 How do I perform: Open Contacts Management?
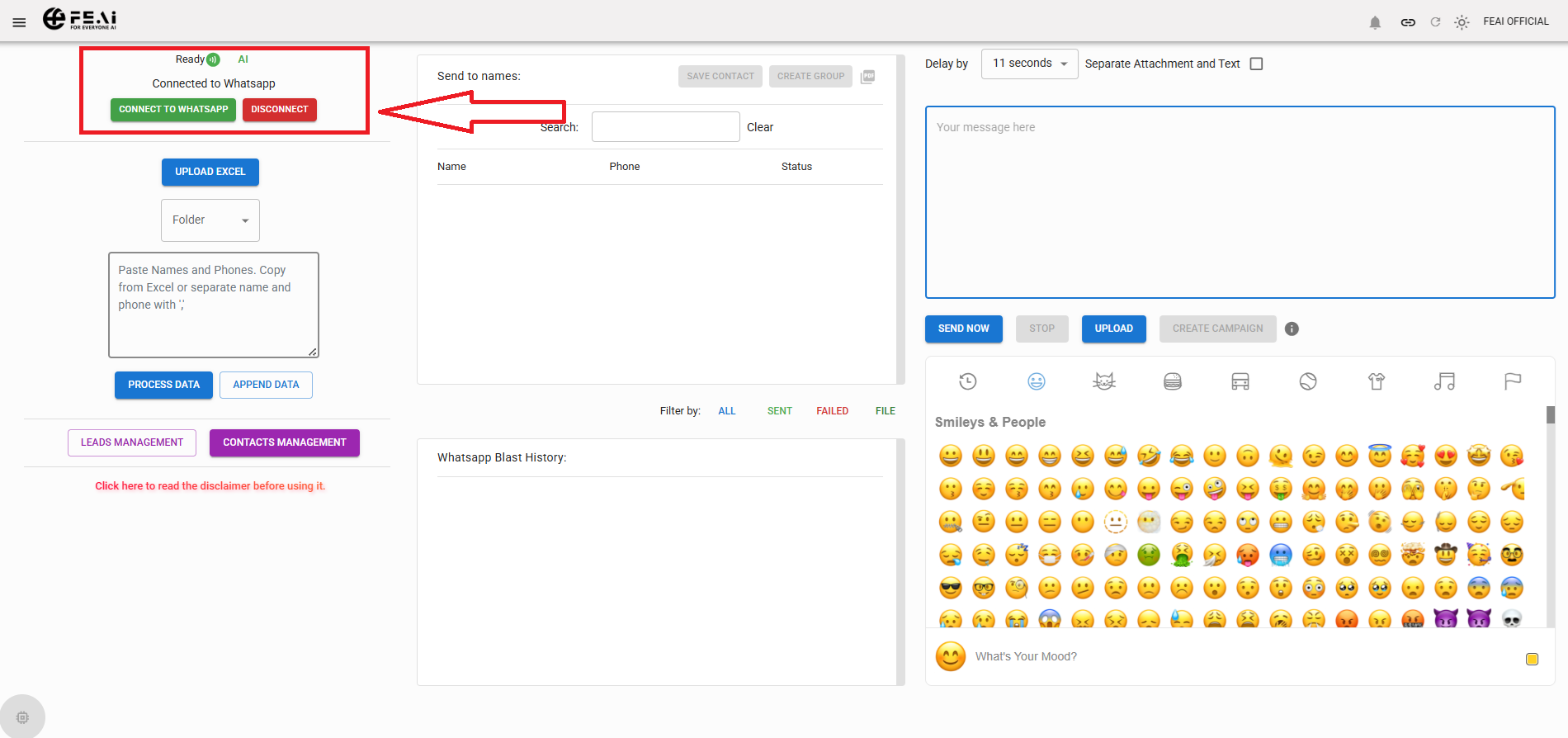point(285,442)
